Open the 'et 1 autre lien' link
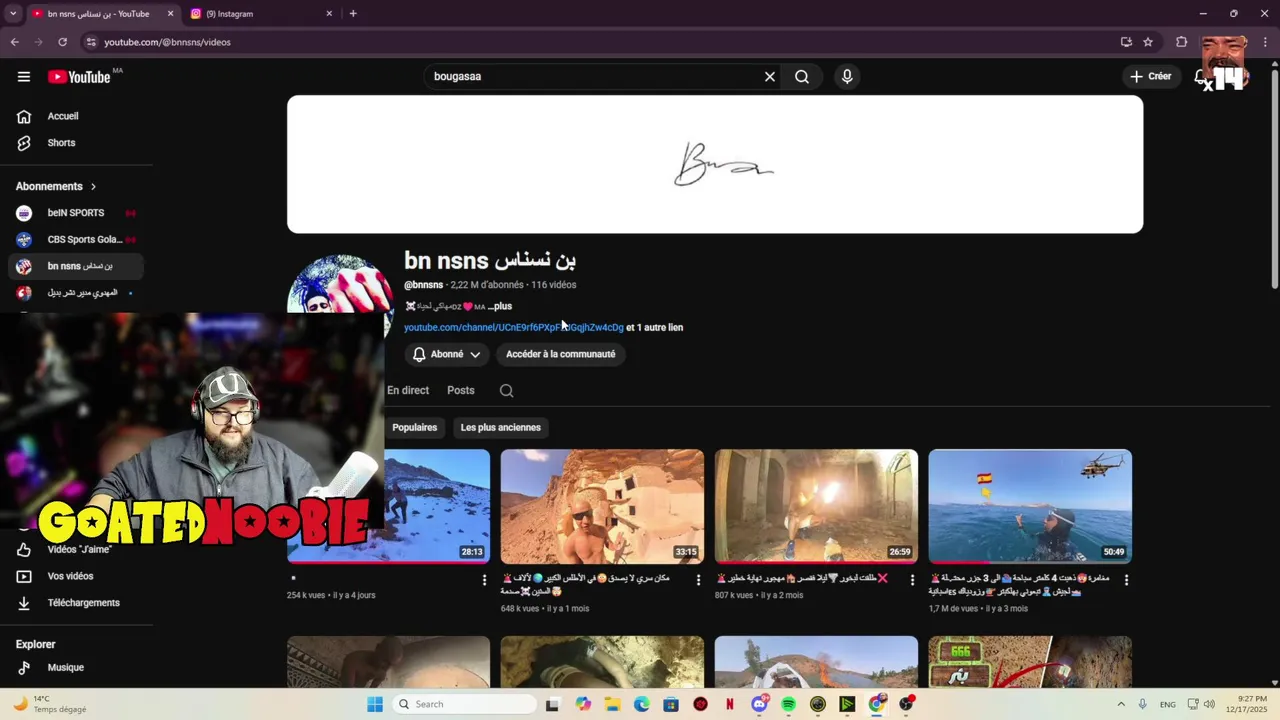The height and width of the screenshot is (720, 1280). (655, 328)
